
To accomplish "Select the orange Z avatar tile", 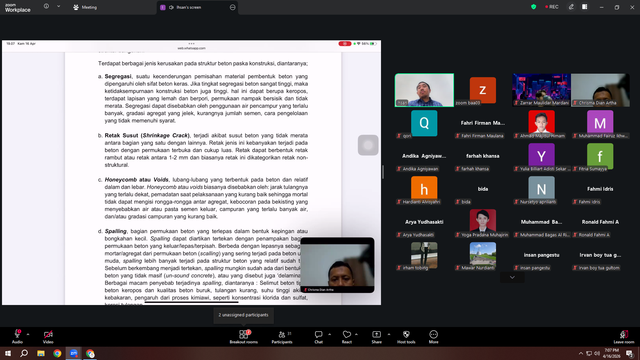I will click(x=483, y=90).
